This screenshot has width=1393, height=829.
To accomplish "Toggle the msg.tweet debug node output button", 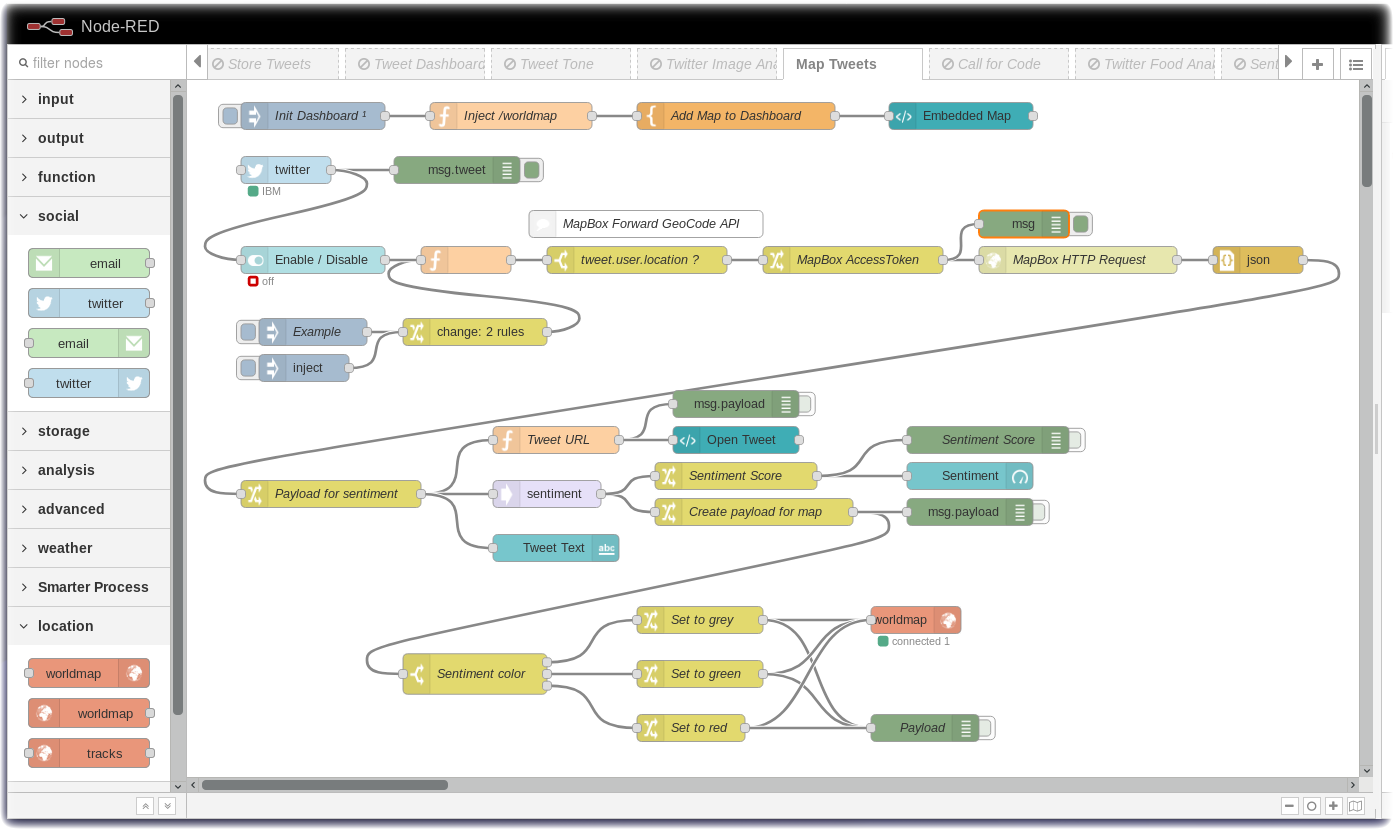I will pos(532,170).
